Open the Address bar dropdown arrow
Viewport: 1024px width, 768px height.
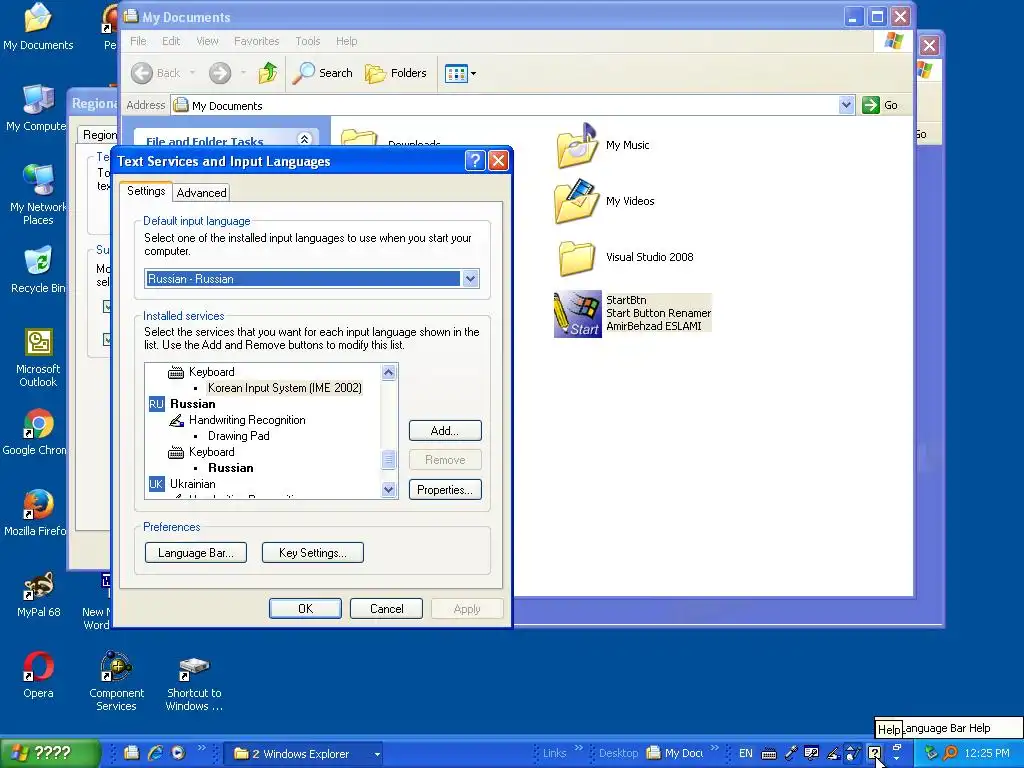tap(846, 105)
